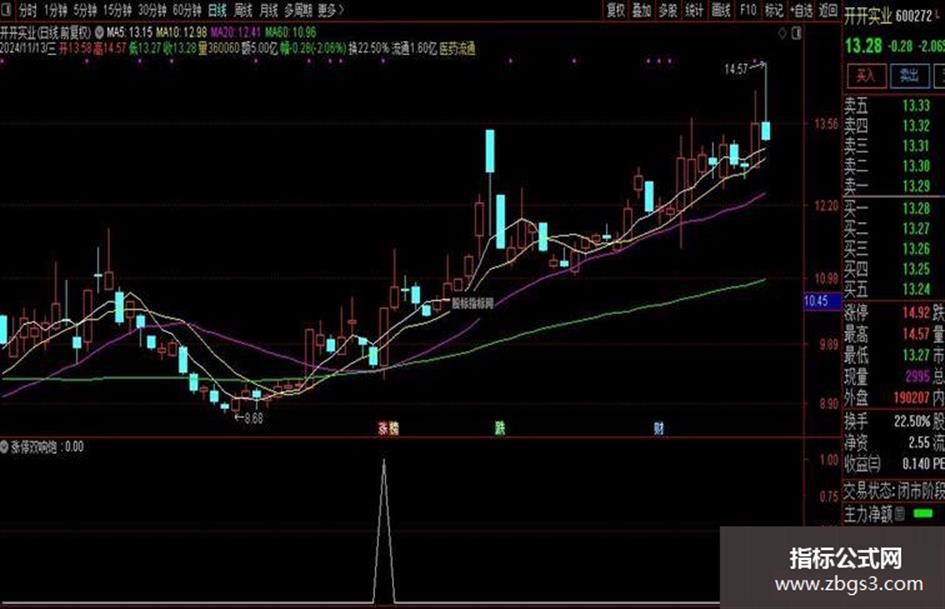Click the 现量 2995 value
The image size is (945, 609).
tap(917, 376)
